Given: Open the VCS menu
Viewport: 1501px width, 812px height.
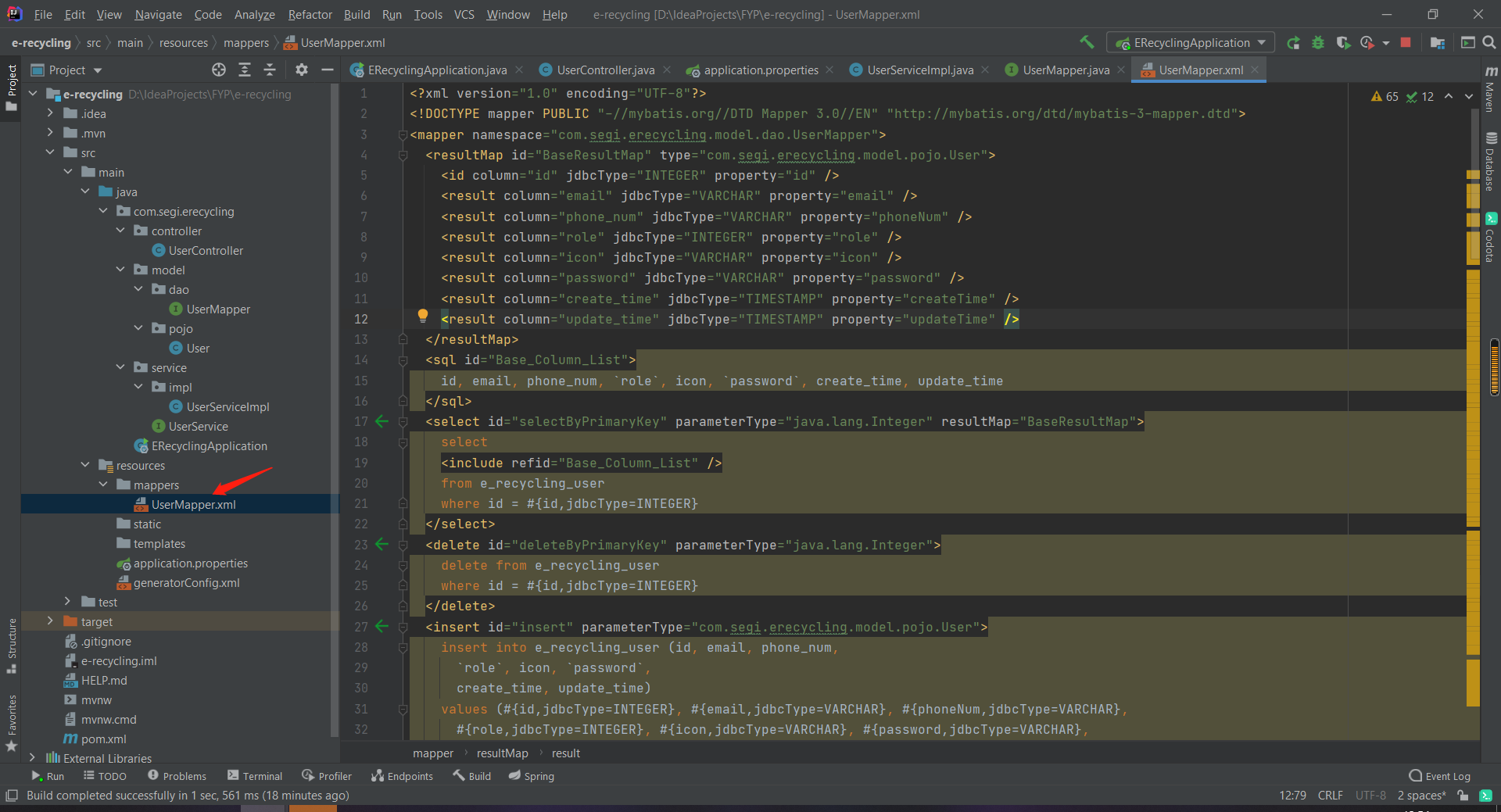Looking at the screenshot, I should [464, 14].
